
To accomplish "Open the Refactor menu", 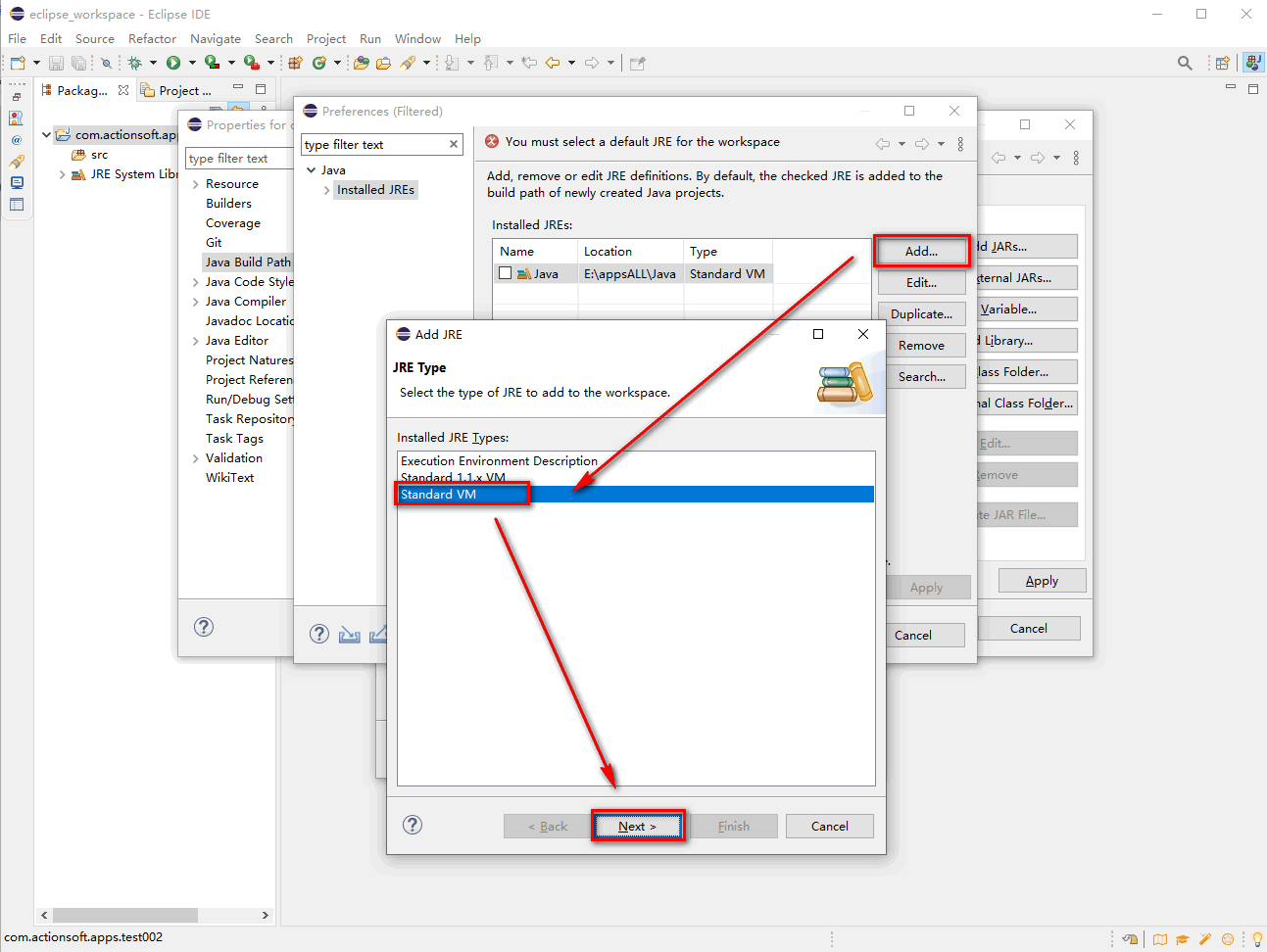I will click(152, 39).
